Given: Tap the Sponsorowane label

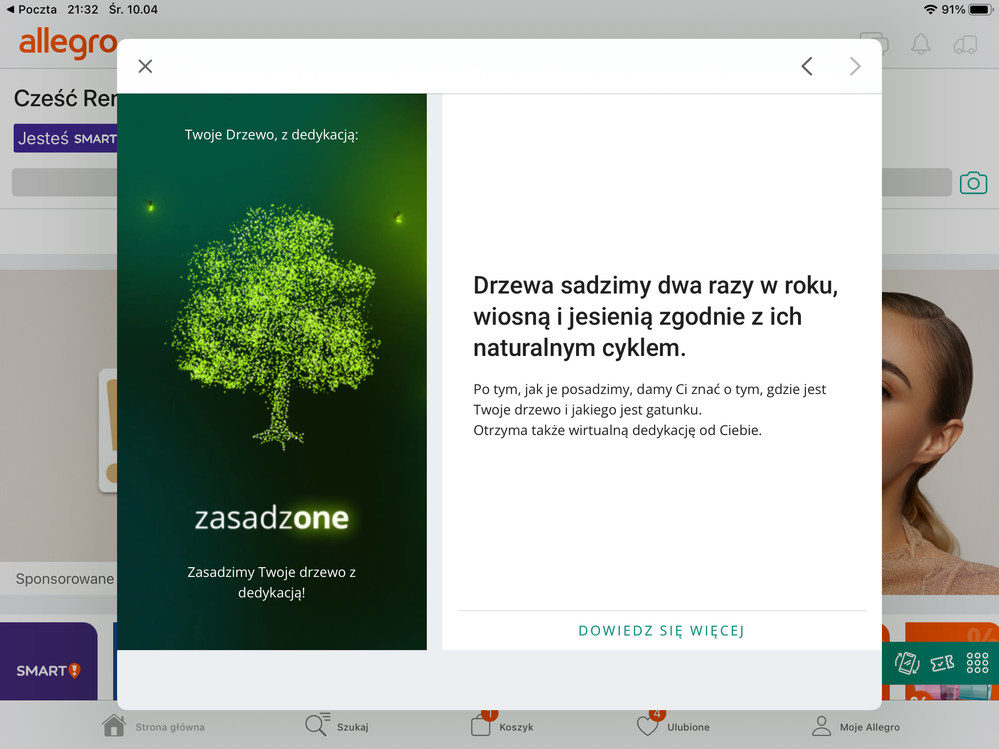Looking at the screenshot, I should [x=65, y=579].
